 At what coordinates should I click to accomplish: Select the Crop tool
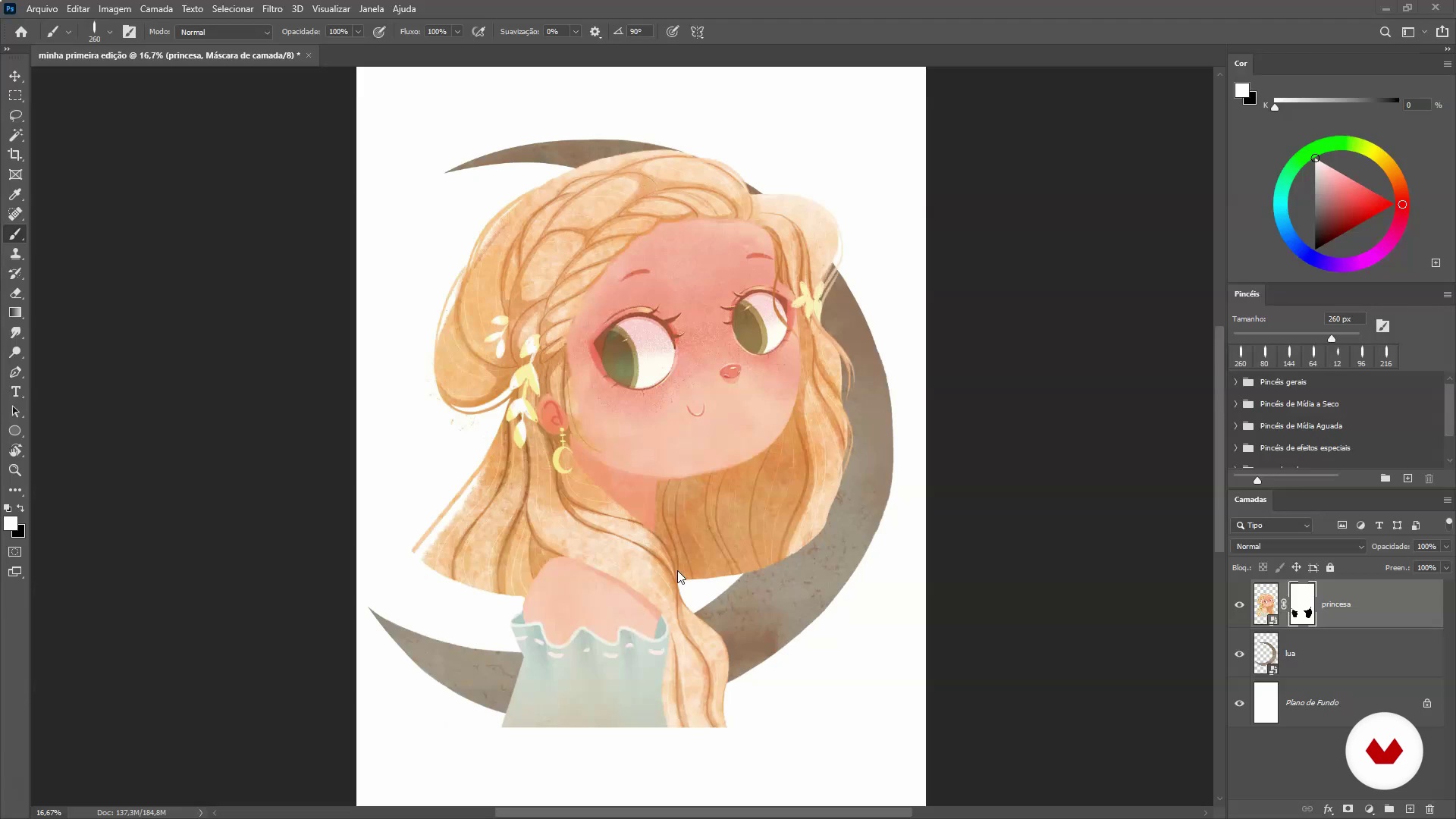(x=15, y=155)
